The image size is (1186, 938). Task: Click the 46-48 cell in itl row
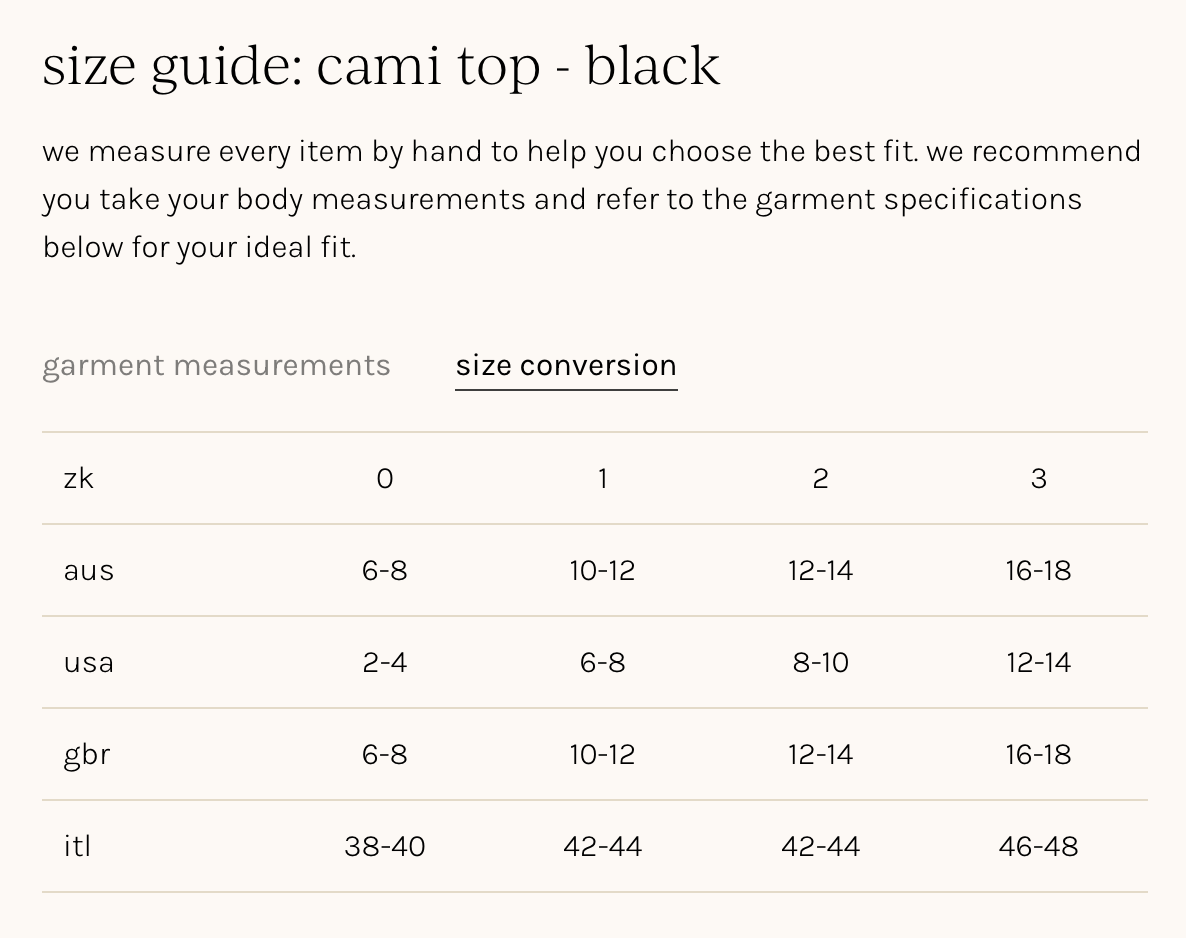(1039, 847)
